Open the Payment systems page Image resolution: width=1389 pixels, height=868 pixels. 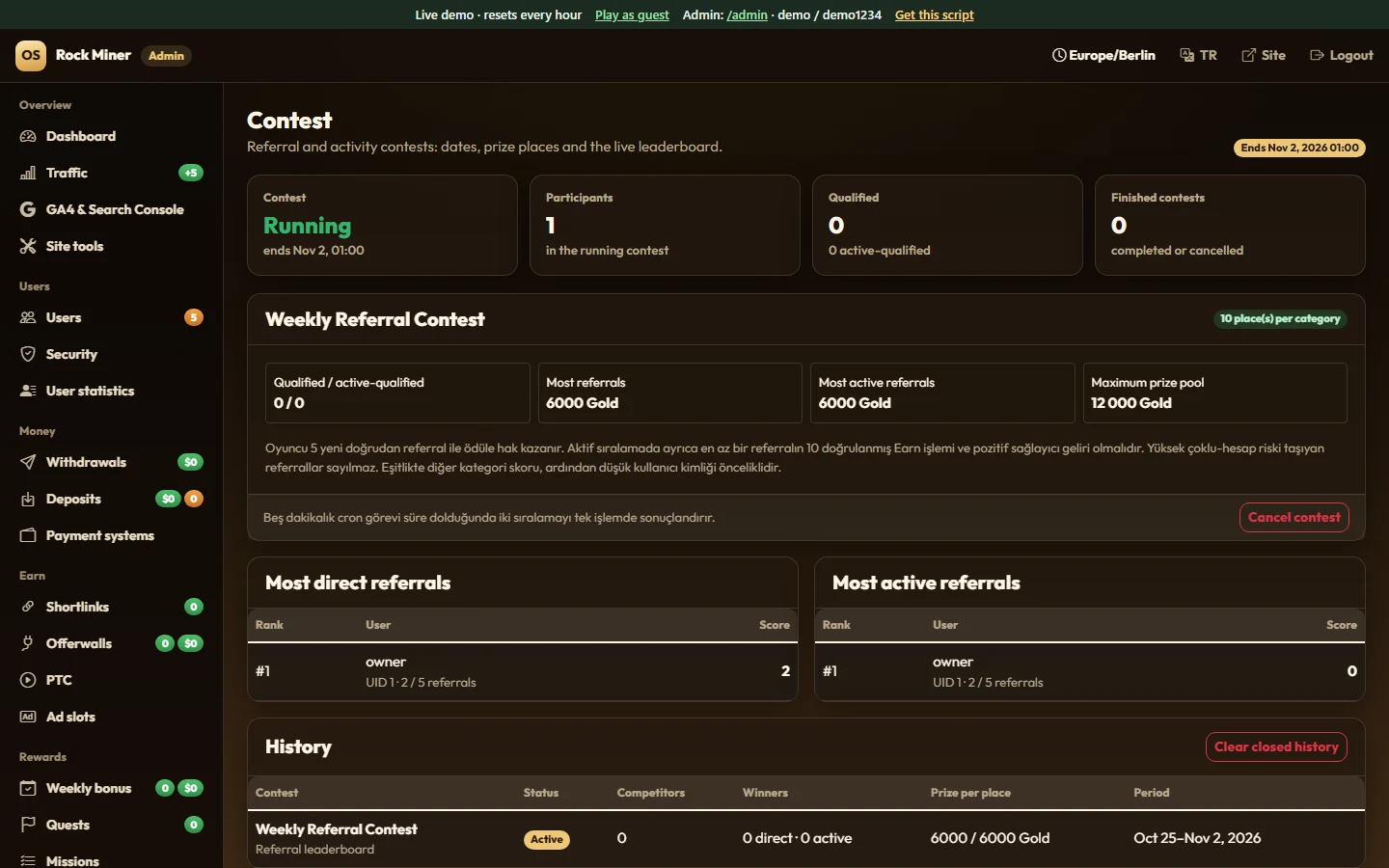point(112,535)
